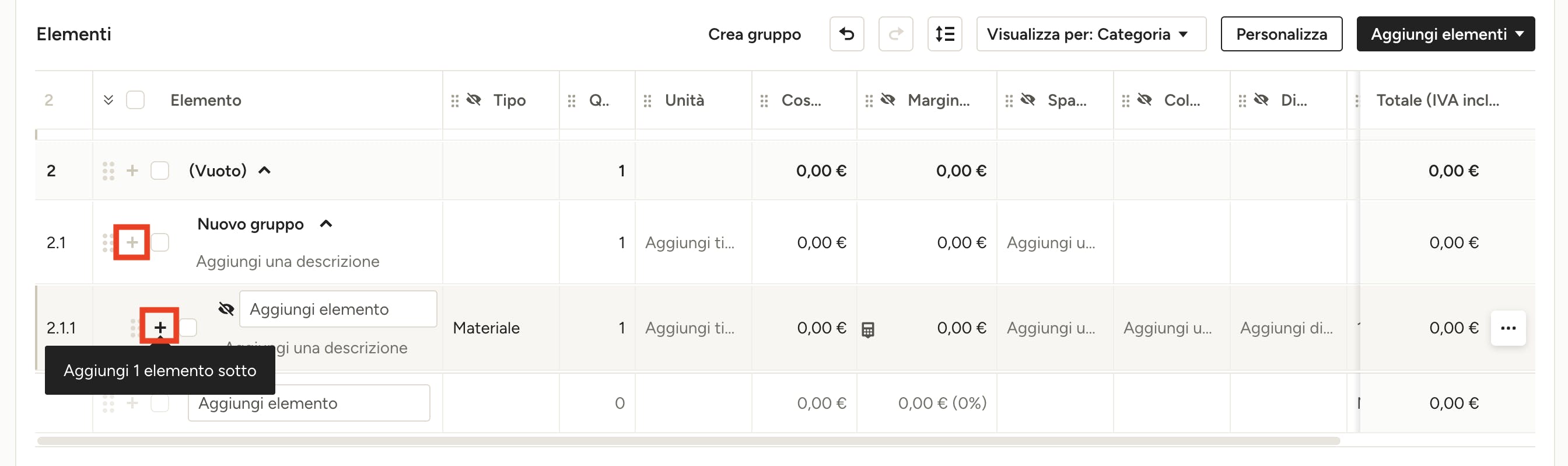Check the (Vuoto) row checkbox
Screen dimensions: 1568x466
pos(160,171)
